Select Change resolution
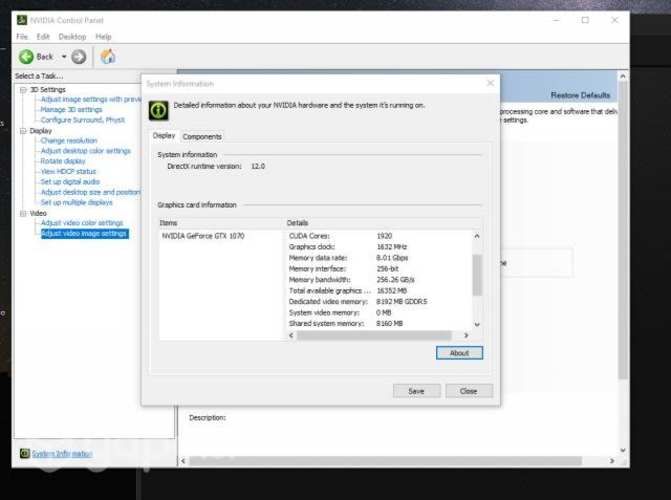The height and width of the screenshot is (500, 671). coord(69,140)
